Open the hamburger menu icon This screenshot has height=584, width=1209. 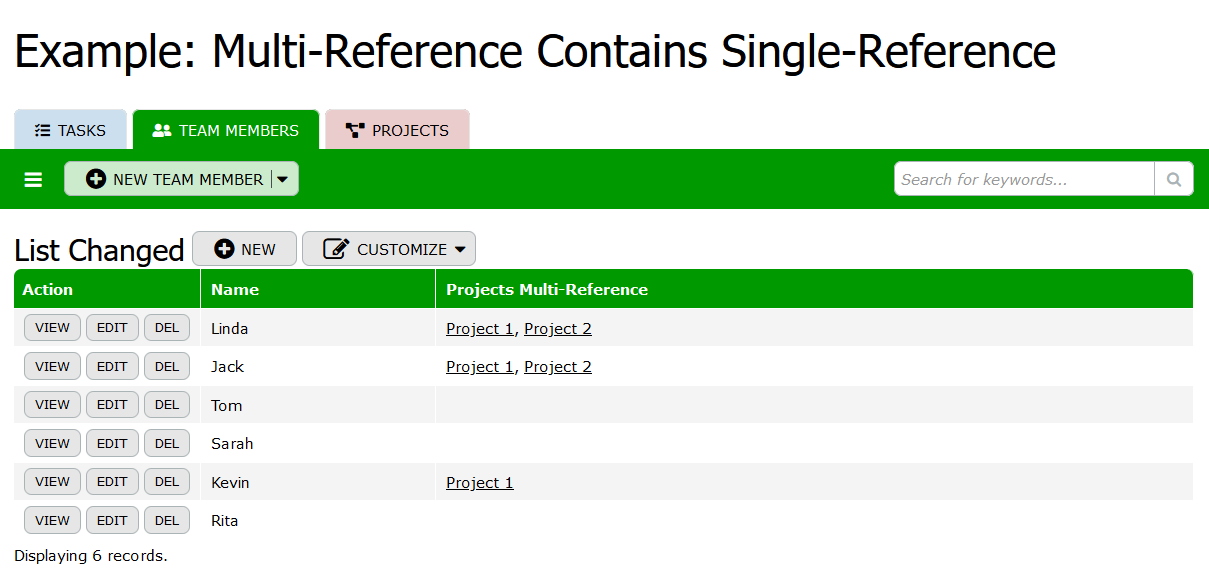[33, 180]
